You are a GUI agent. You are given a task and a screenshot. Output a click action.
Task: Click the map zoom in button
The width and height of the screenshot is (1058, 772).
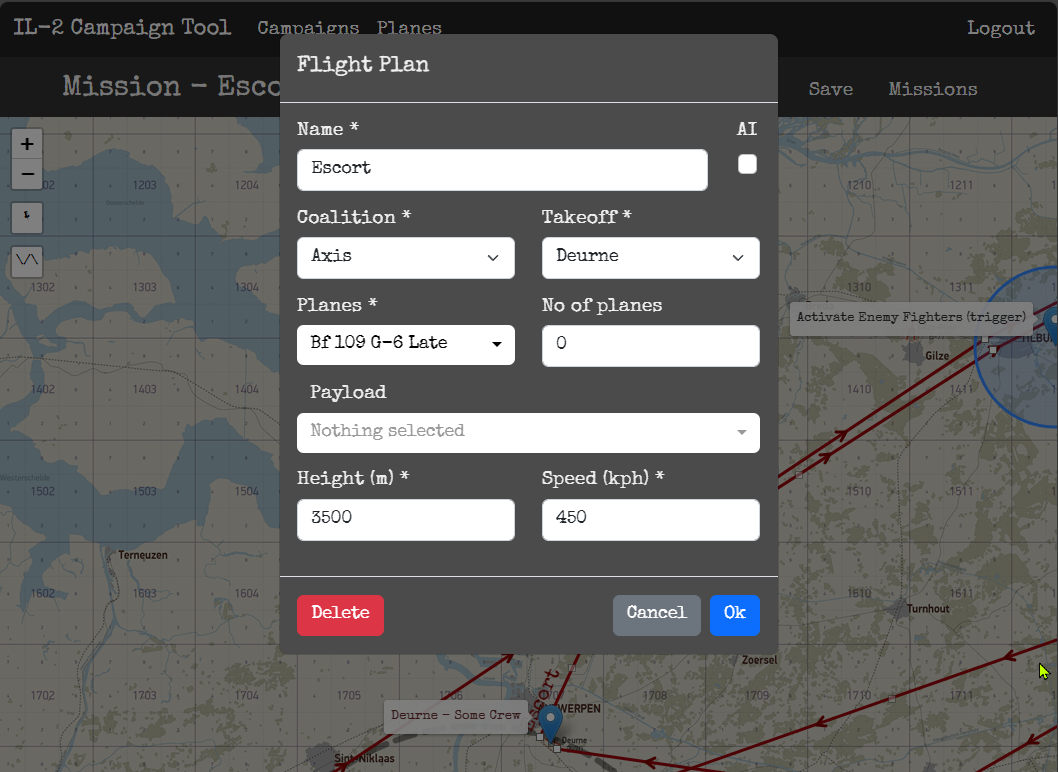point(27,144)
